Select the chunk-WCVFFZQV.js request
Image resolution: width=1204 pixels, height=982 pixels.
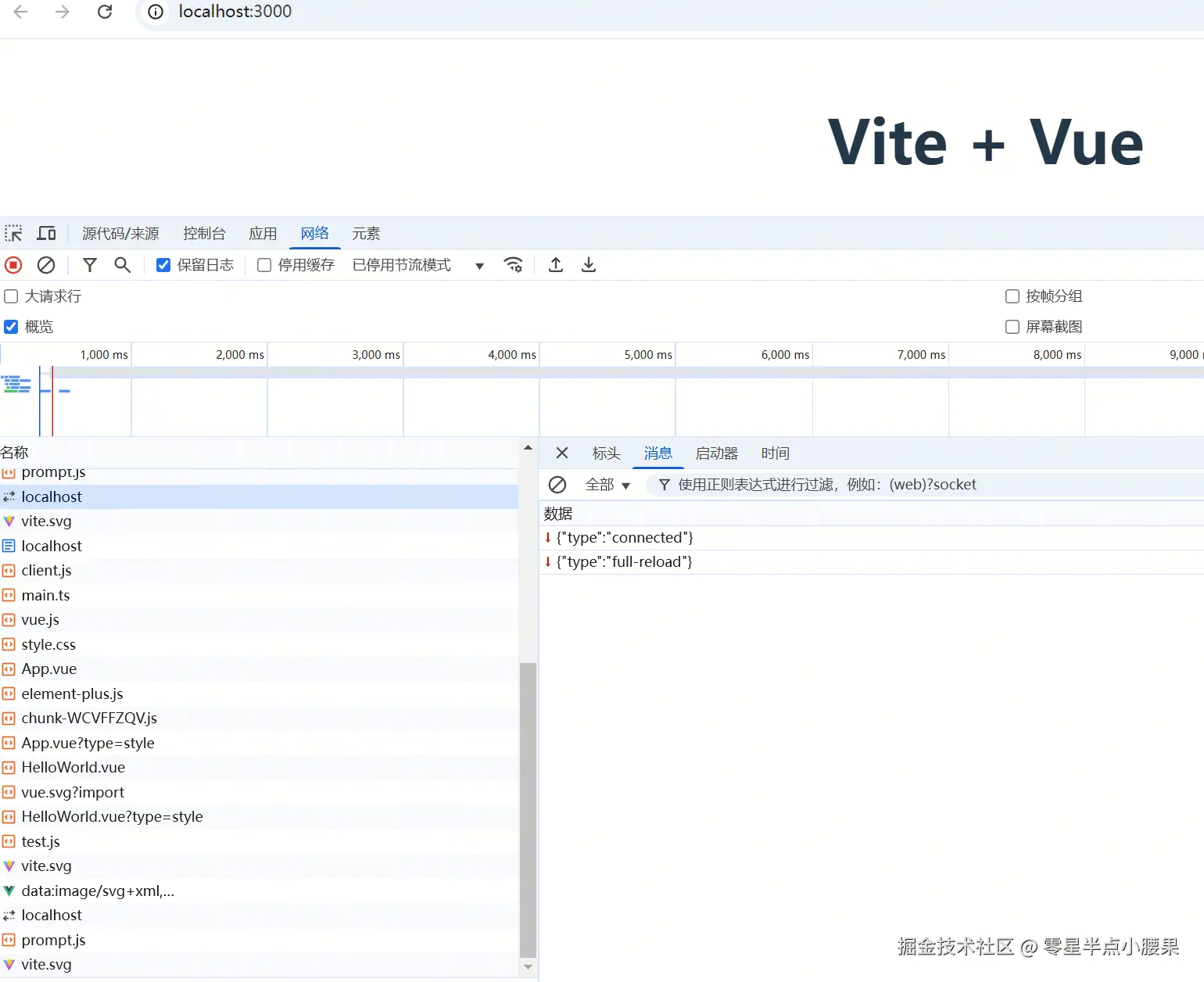(259, 719)
